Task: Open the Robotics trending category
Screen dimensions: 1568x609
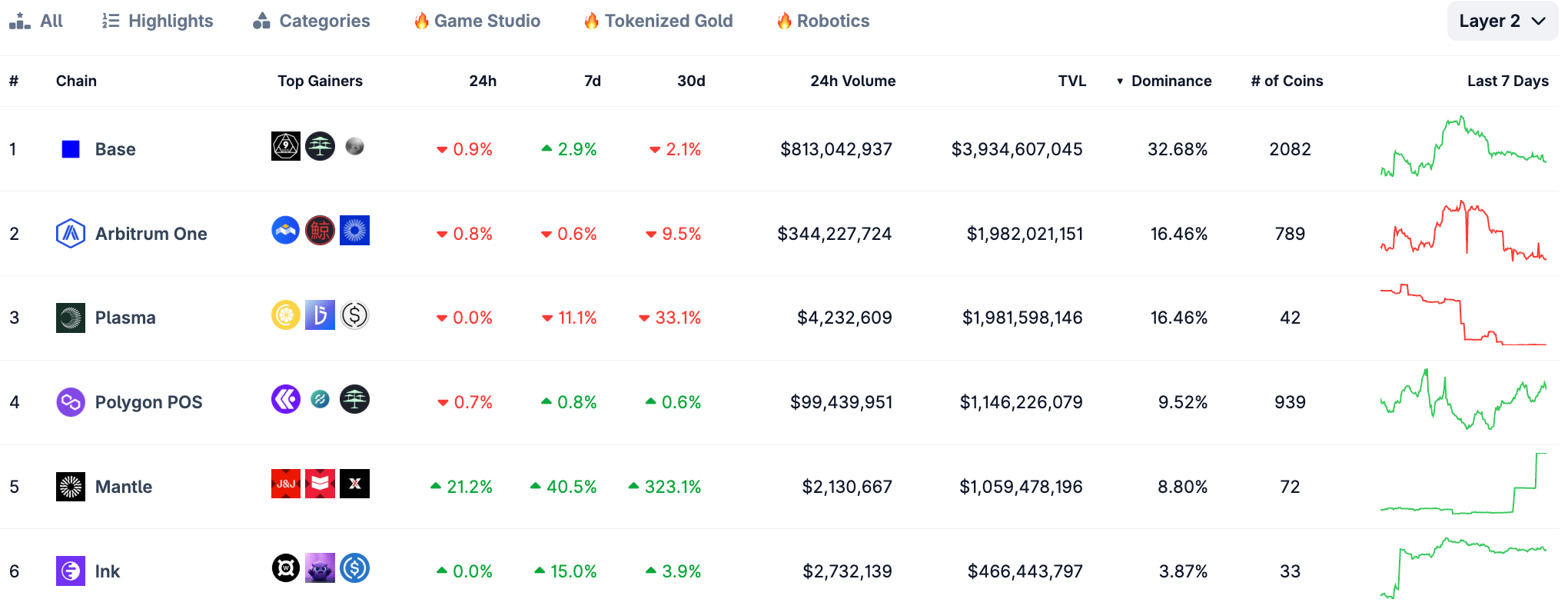Action: pyautogui.click(x=823, y=21)
